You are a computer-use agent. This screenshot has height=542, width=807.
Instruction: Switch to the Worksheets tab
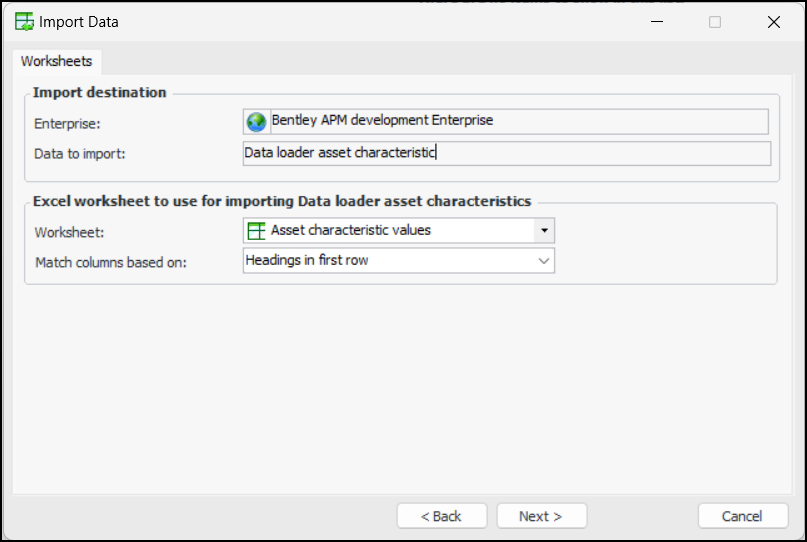56,61
